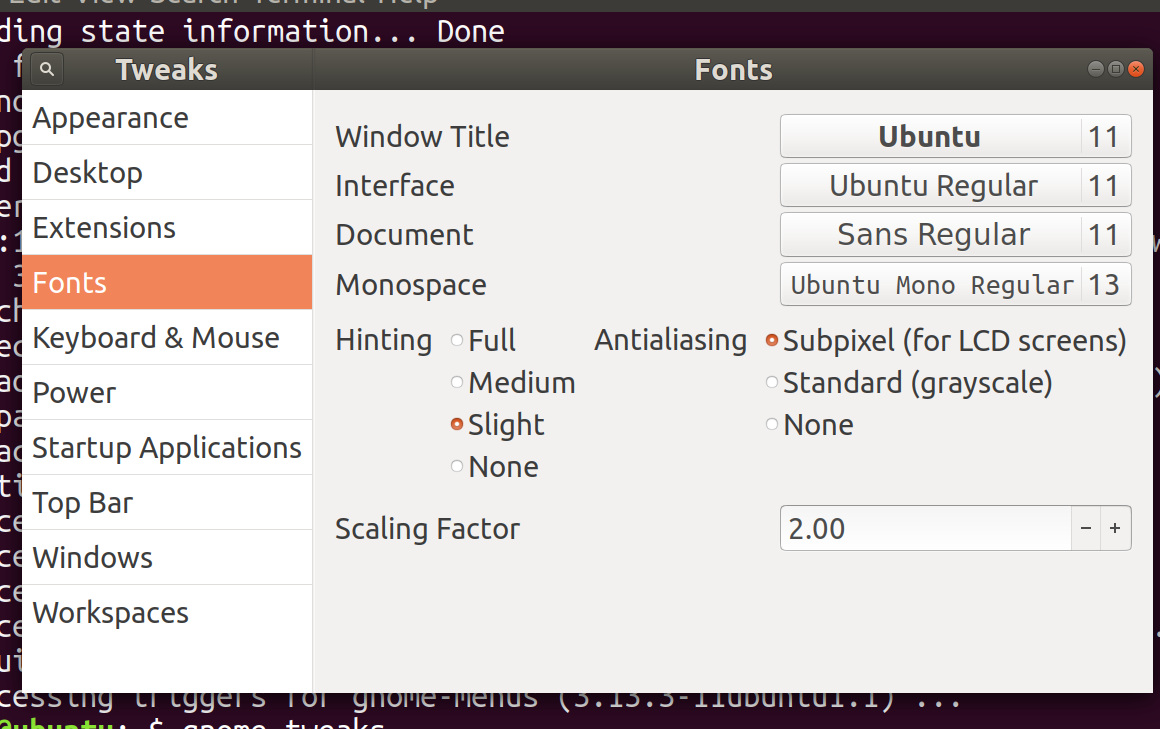Maximize the Tweaks window
The image size is (1160, 729).
(1116, 69)
